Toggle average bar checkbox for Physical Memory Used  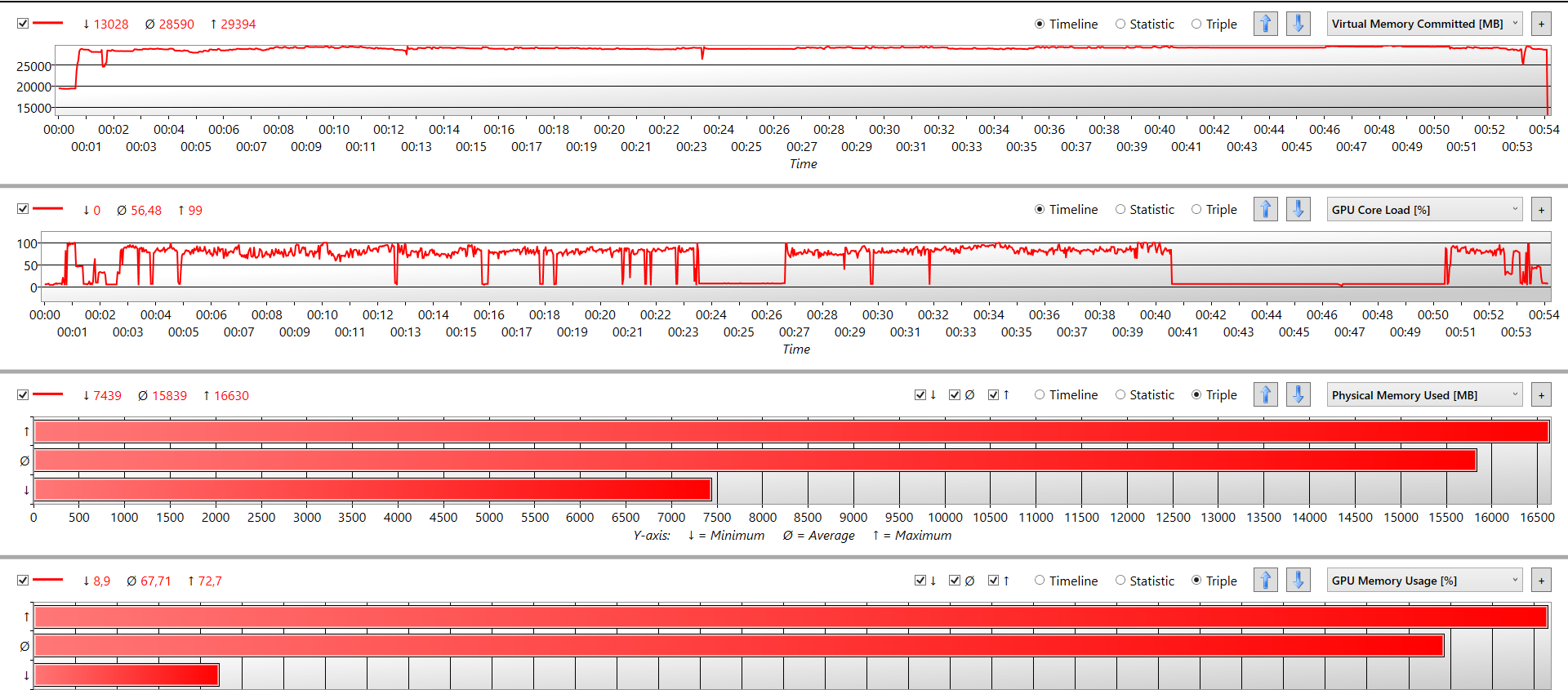[x=955, y=395]
